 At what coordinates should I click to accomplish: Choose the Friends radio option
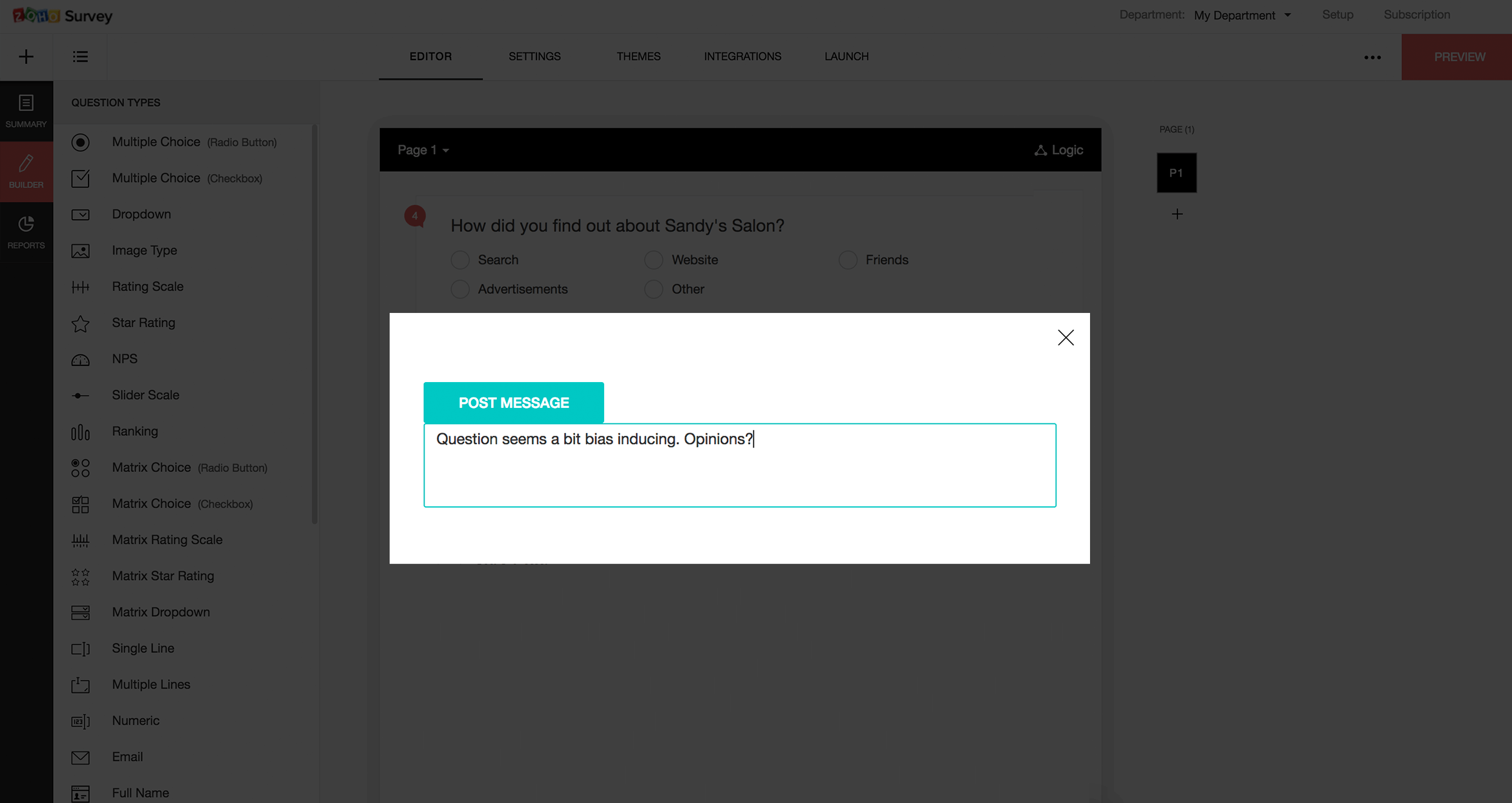coord(848,260)
